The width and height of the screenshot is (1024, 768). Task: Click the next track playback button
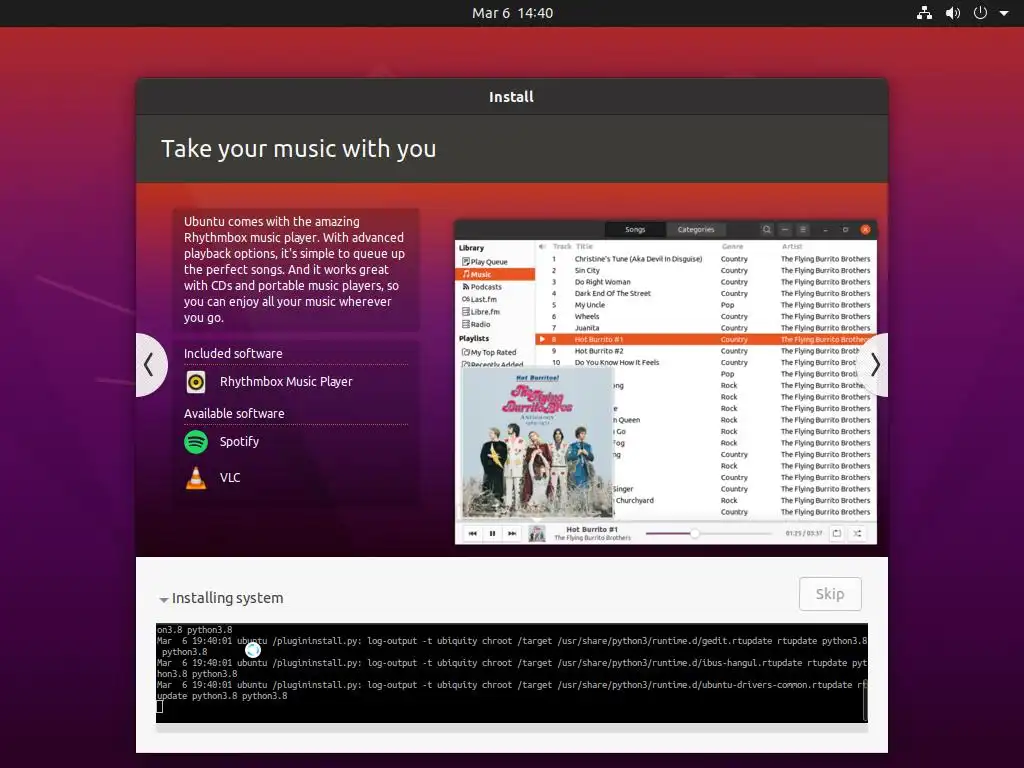coord(512,534)
